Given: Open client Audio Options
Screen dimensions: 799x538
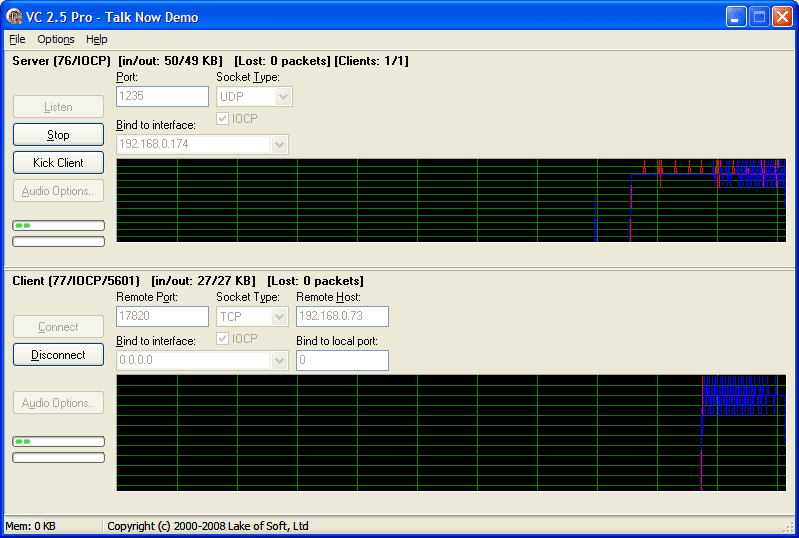Looking at the screenshot, I should [x=58, y=403].
